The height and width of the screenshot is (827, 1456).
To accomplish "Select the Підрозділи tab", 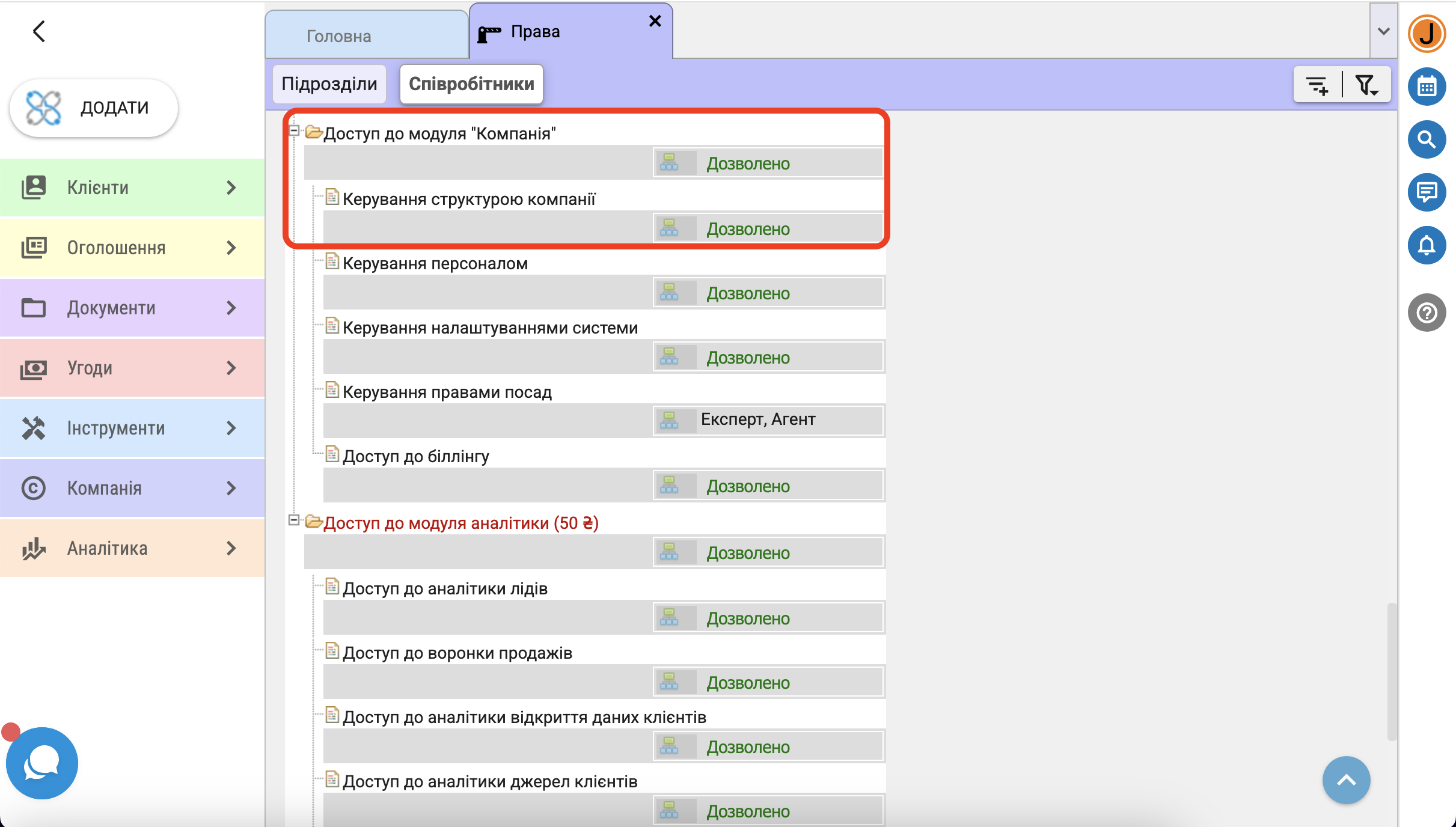I will (x=329, y=84).
